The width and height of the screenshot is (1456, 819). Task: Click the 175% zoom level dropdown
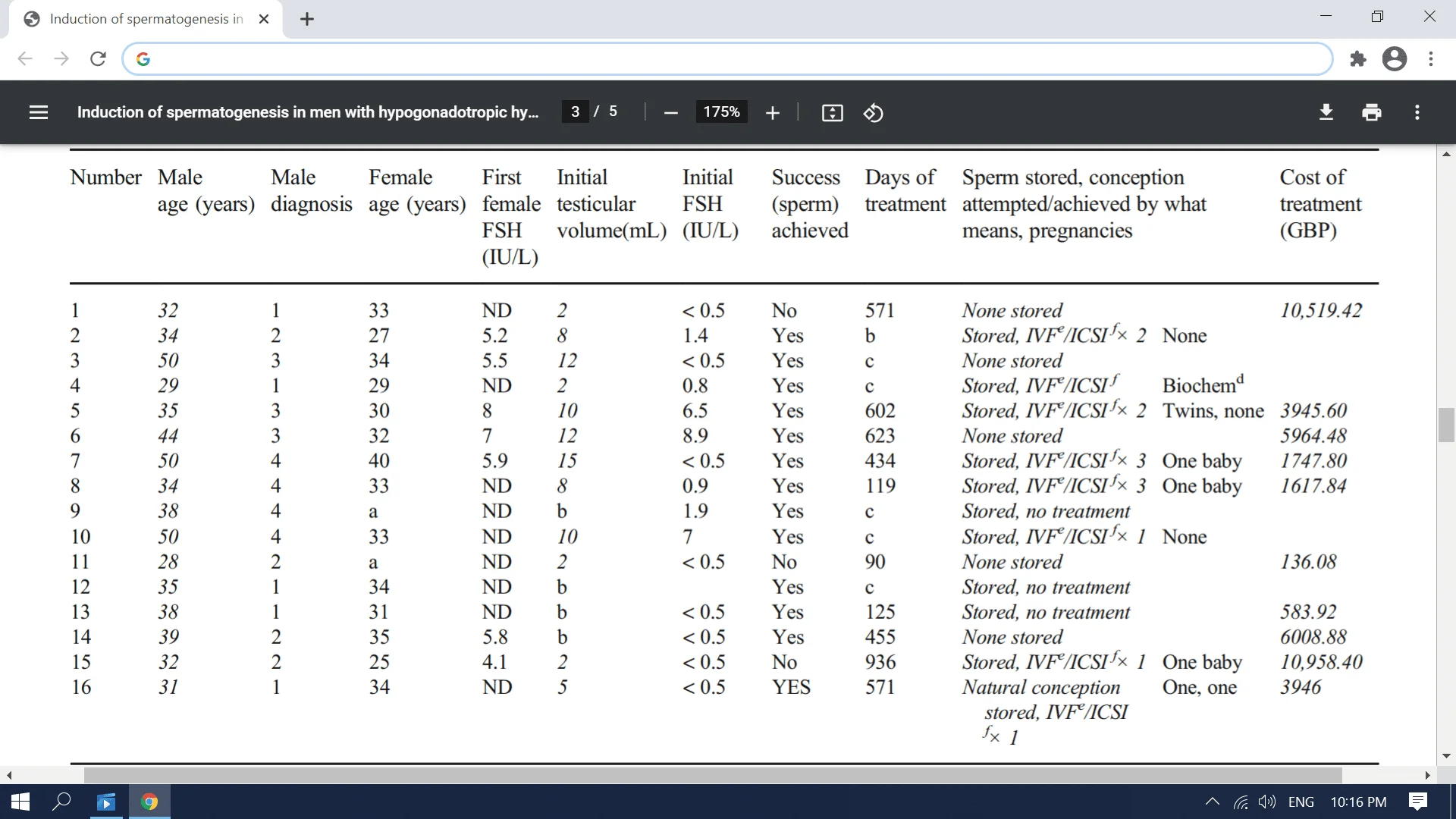coord(719,112)
